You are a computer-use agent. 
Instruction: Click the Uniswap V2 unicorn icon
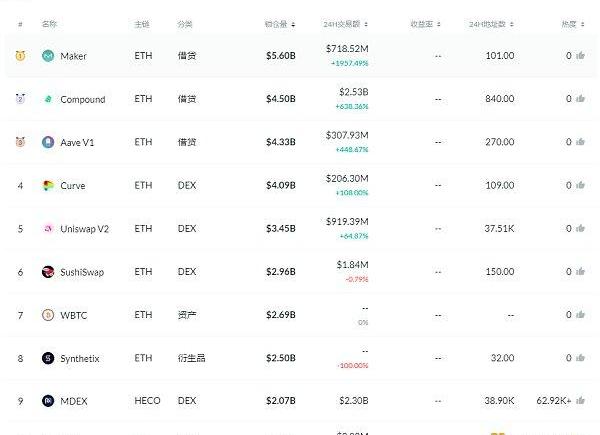coord(48,229)
